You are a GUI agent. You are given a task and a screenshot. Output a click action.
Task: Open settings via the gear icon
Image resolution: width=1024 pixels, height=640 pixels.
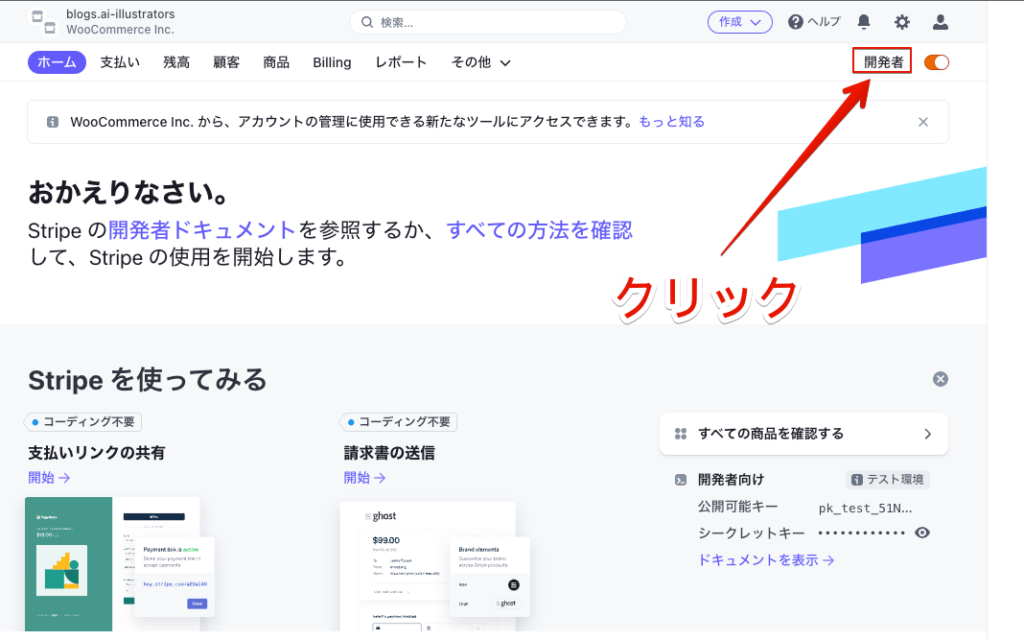[x=902, y=22]
